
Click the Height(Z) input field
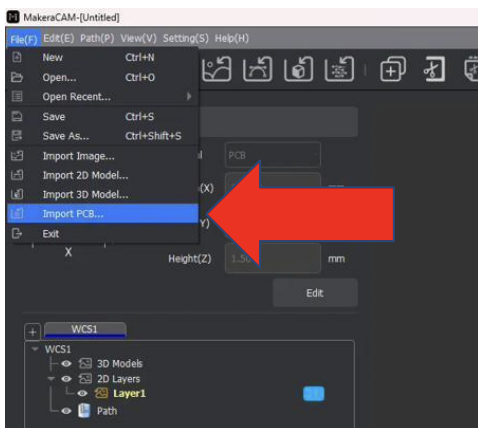point(273,258)
